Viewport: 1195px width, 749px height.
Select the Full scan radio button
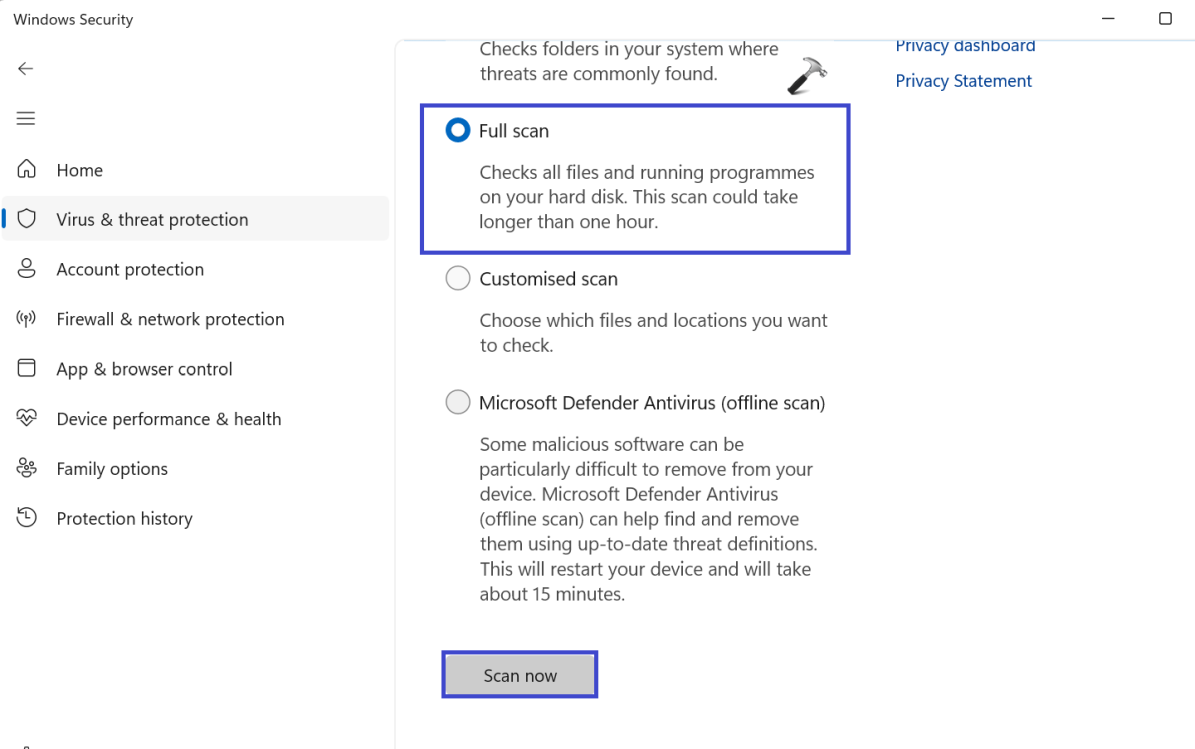(458, 131)
